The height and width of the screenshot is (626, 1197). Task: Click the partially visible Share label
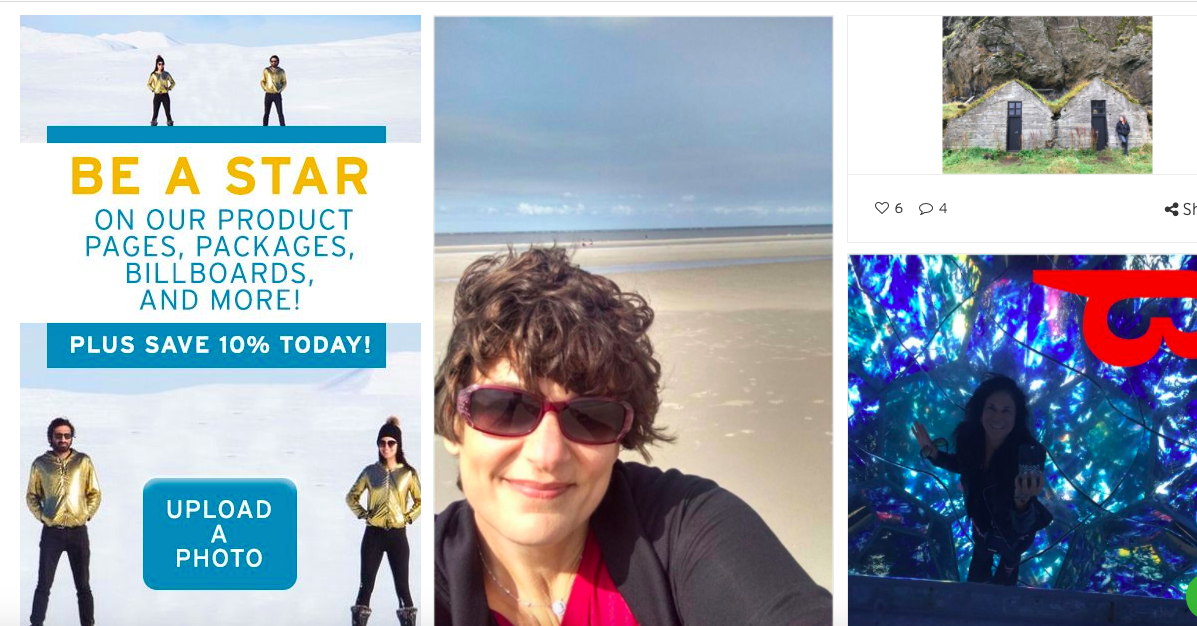point(1189,209)
